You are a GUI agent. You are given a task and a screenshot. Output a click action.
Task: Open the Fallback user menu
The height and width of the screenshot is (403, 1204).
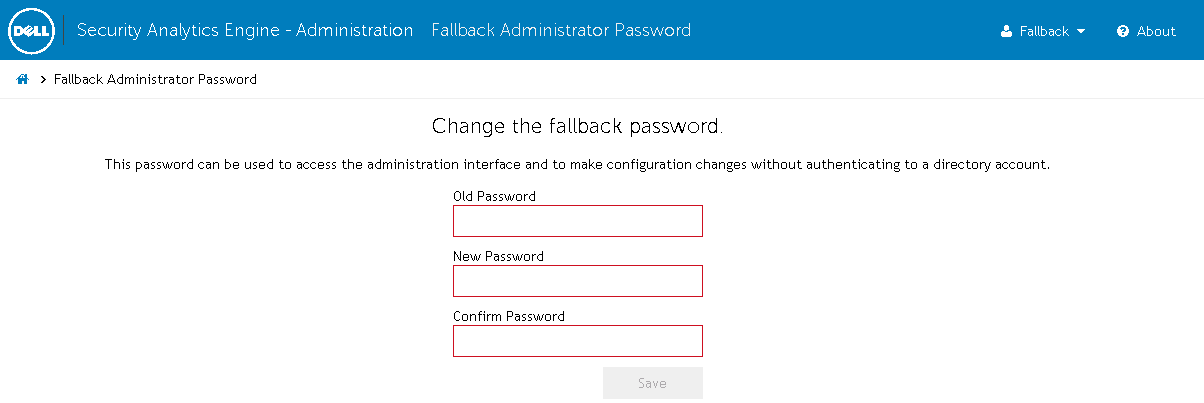tap(1044, 31)
